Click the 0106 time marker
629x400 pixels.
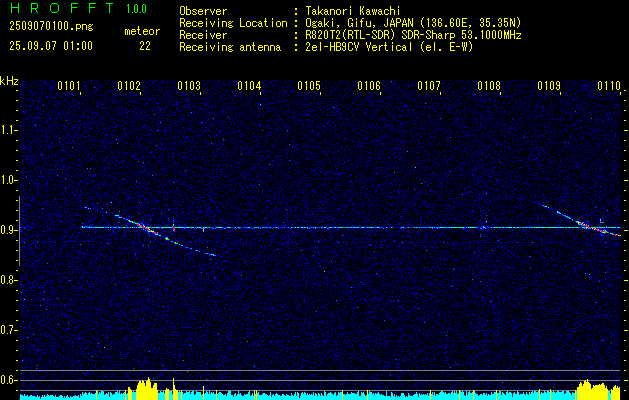tap(369, 85)
